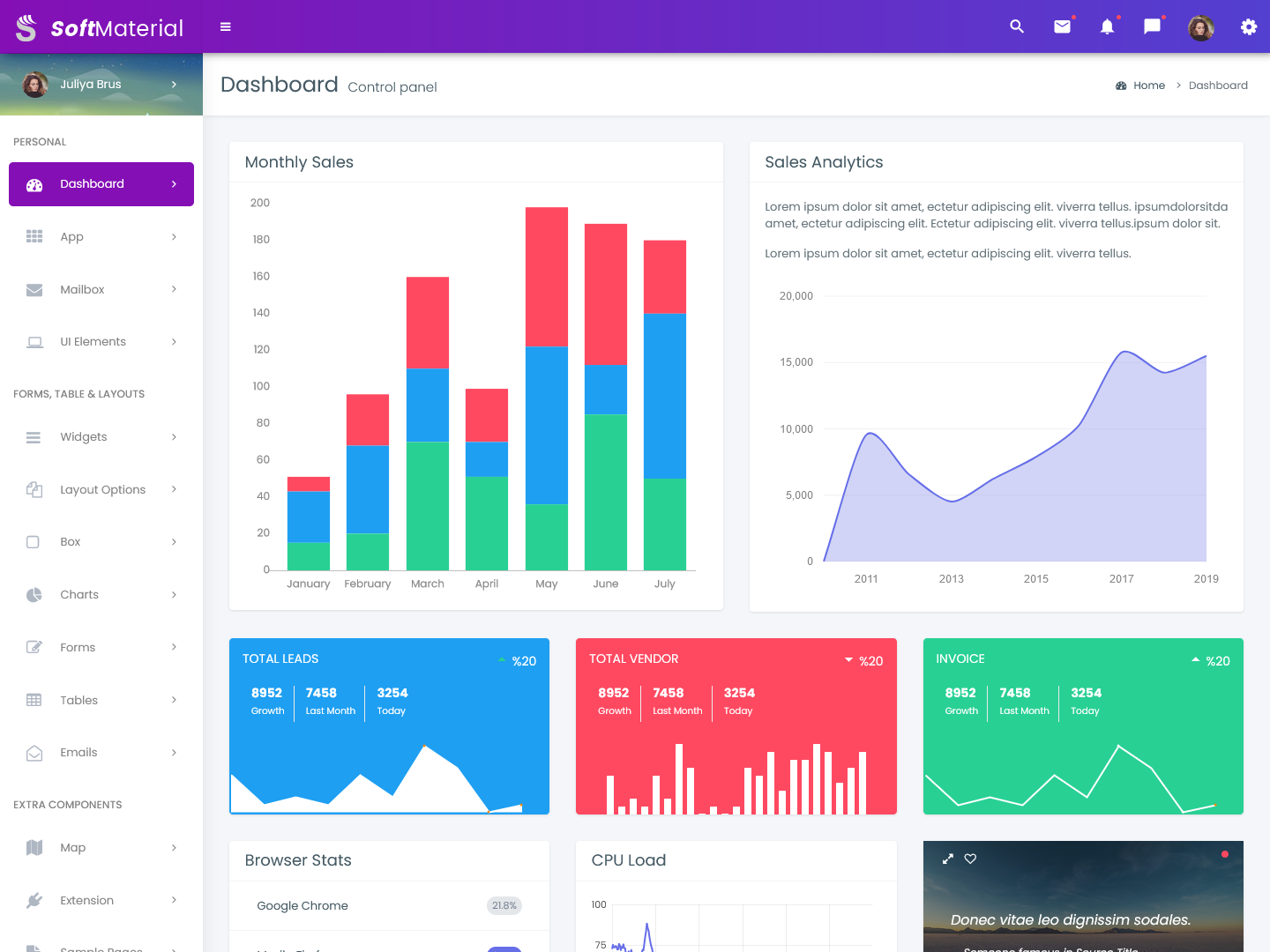1270x952 pixels.
Task: Click the July bar in Monthly Sales
Action: pos(665,405)
